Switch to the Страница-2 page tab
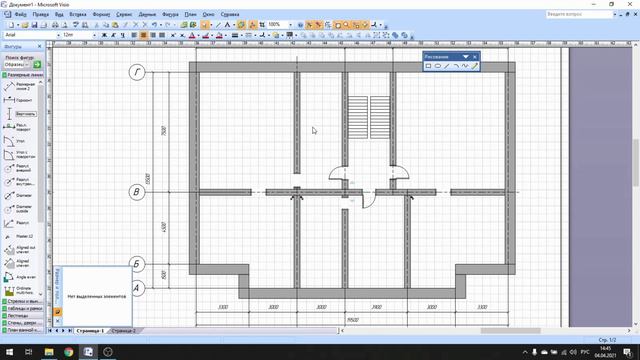Screen dimensions: 640x360 tap(124, 331)
